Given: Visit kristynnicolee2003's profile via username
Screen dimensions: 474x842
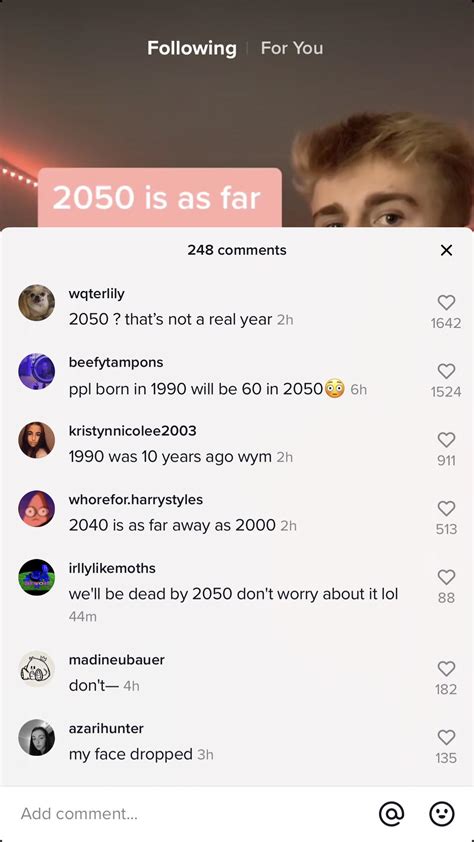Looking at the screenshot, I should 133,431.
